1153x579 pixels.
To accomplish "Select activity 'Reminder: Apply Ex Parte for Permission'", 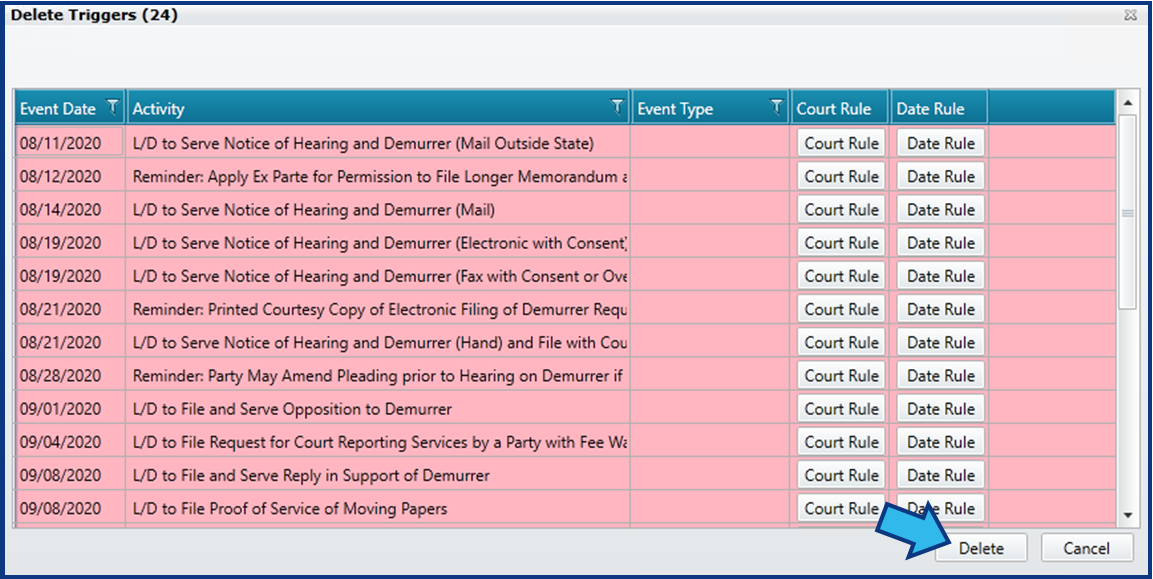I will (379, 176).
